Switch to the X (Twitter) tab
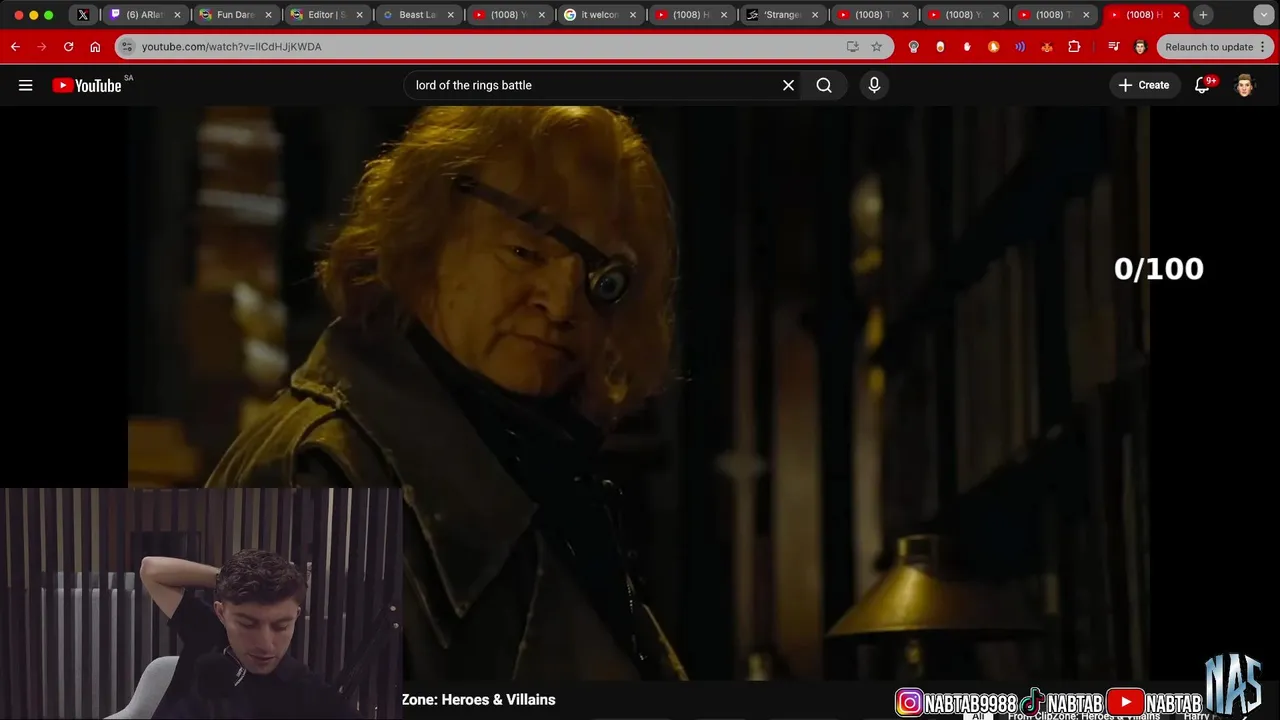Screen dimensions: 1280x720 pos(83,15)
